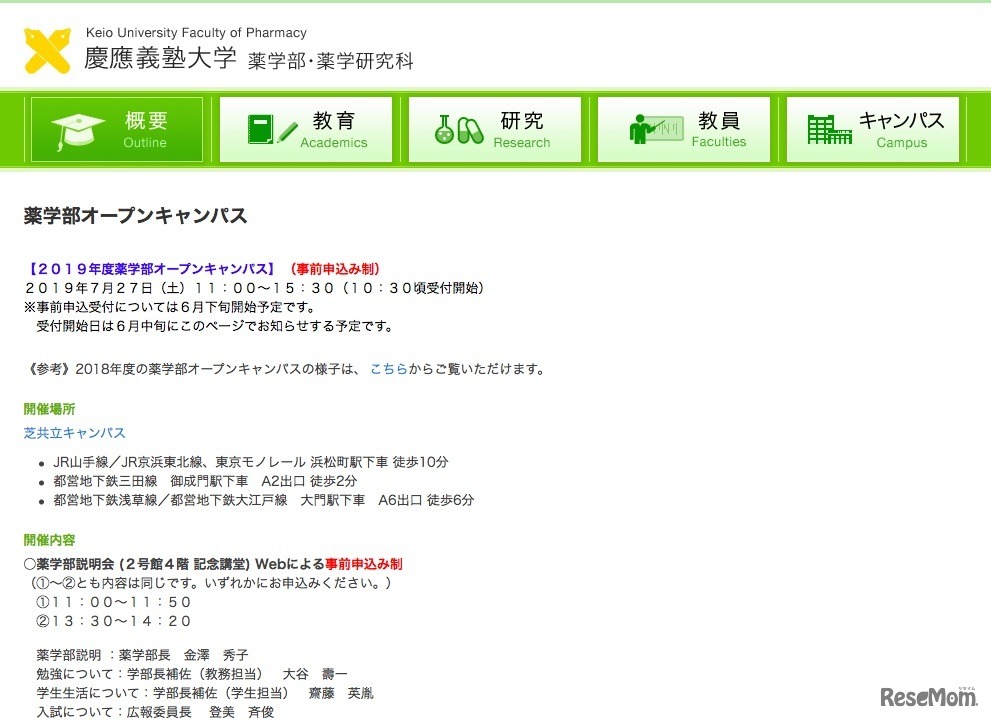Switch to the 教育 Academics tab
991x720 pixels.
305,128
